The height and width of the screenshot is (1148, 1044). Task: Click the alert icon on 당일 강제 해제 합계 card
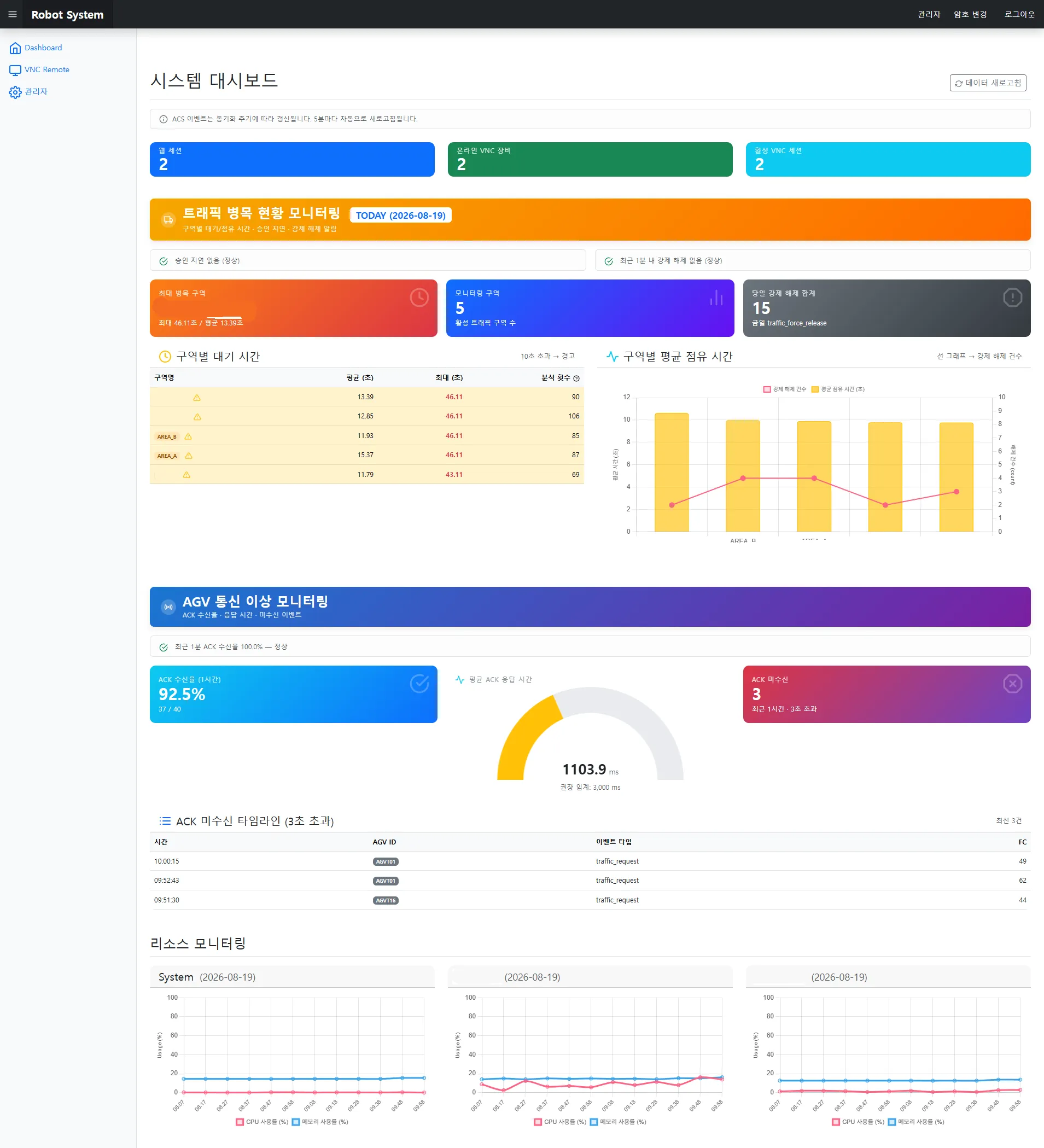pyautogui.click(x=1012, y=297)
